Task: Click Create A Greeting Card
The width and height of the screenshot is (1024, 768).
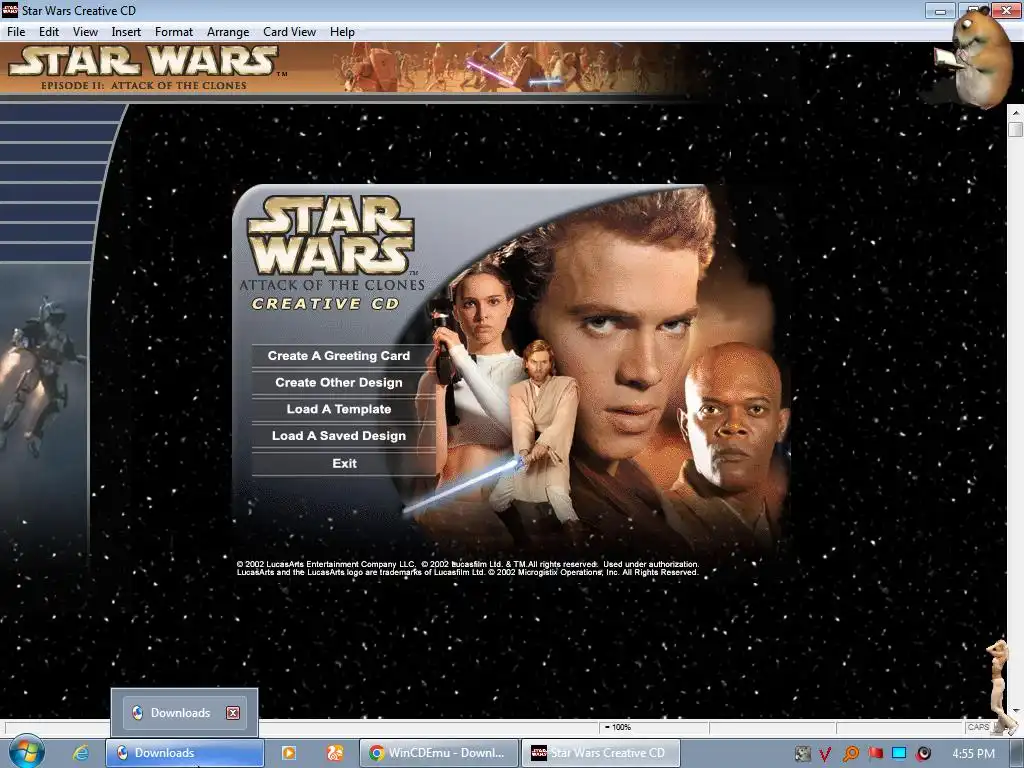Action: [x=344, y=356]
